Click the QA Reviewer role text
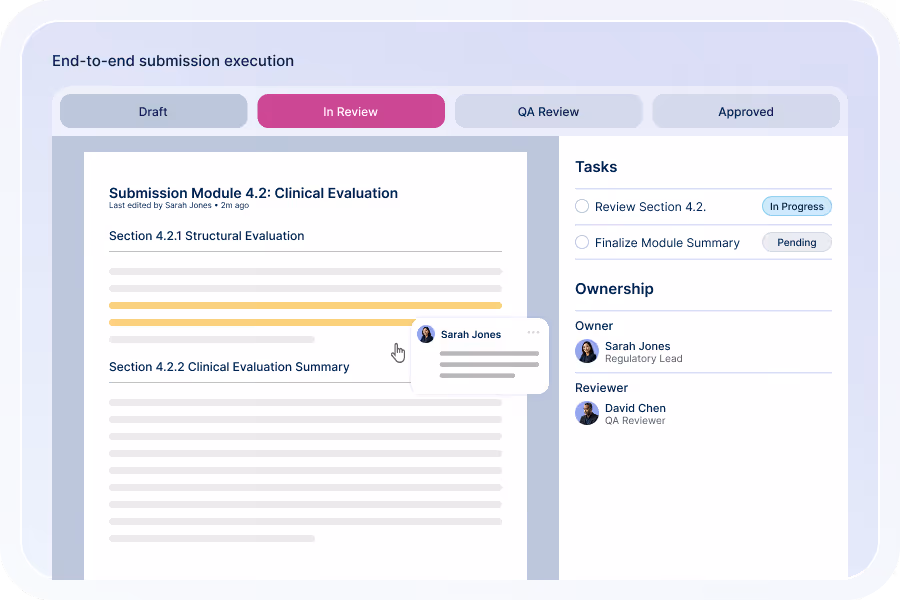Viewport: 900px width, 600px height. point(635,421)
